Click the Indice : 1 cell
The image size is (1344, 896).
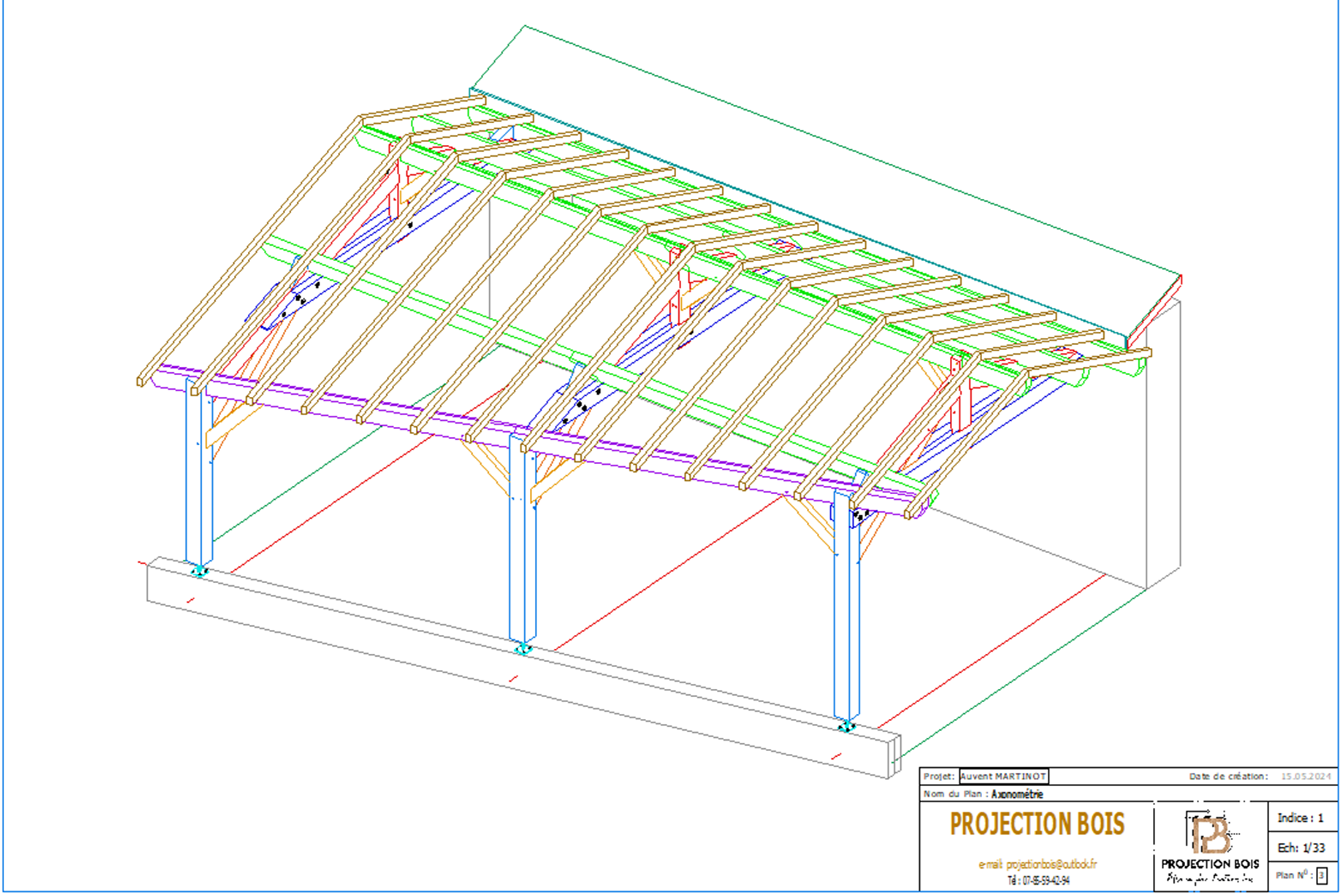pos(1301,818)
